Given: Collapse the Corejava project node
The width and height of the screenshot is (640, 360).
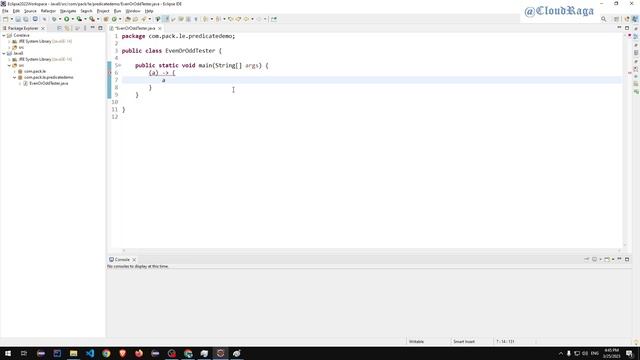Looking at the screenshot, I should coord(4,36).
